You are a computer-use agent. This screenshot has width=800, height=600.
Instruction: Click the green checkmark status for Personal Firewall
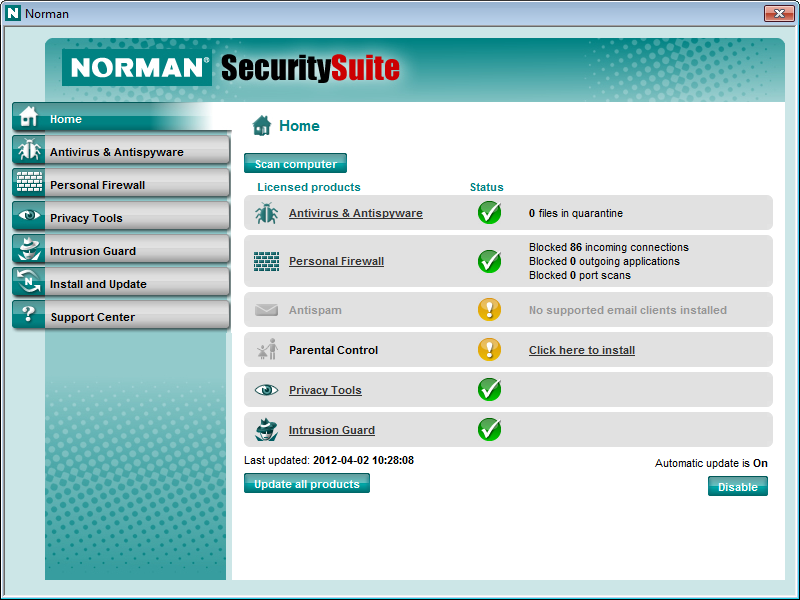tap(489, 261)
